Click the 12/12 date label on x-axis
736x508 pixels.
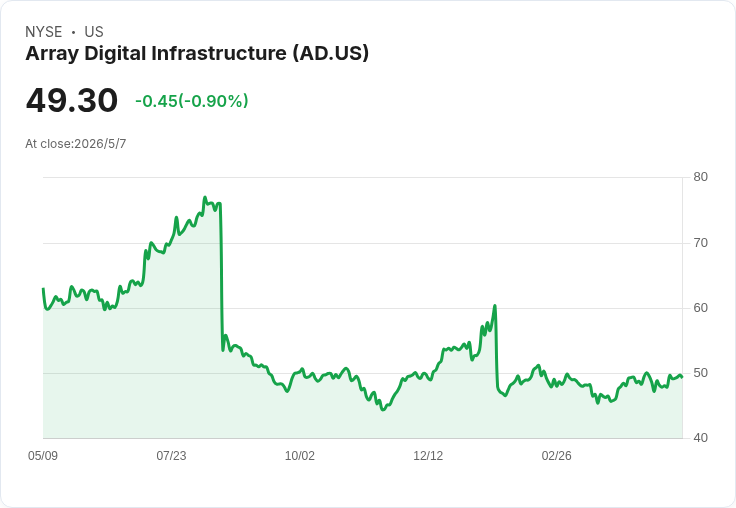[428, 456]
